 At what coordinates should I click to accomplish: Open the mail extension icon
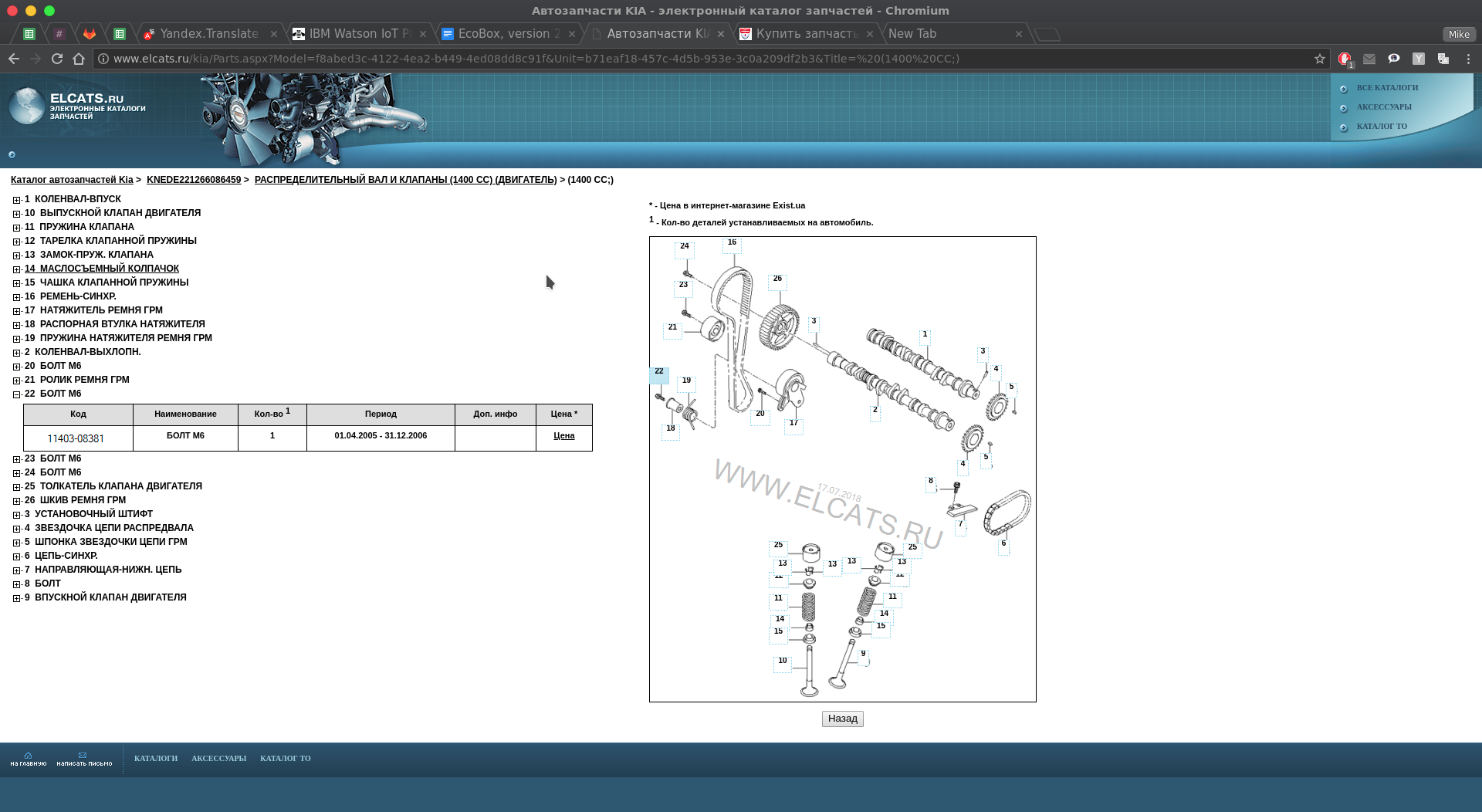[x=1369, y=59]
